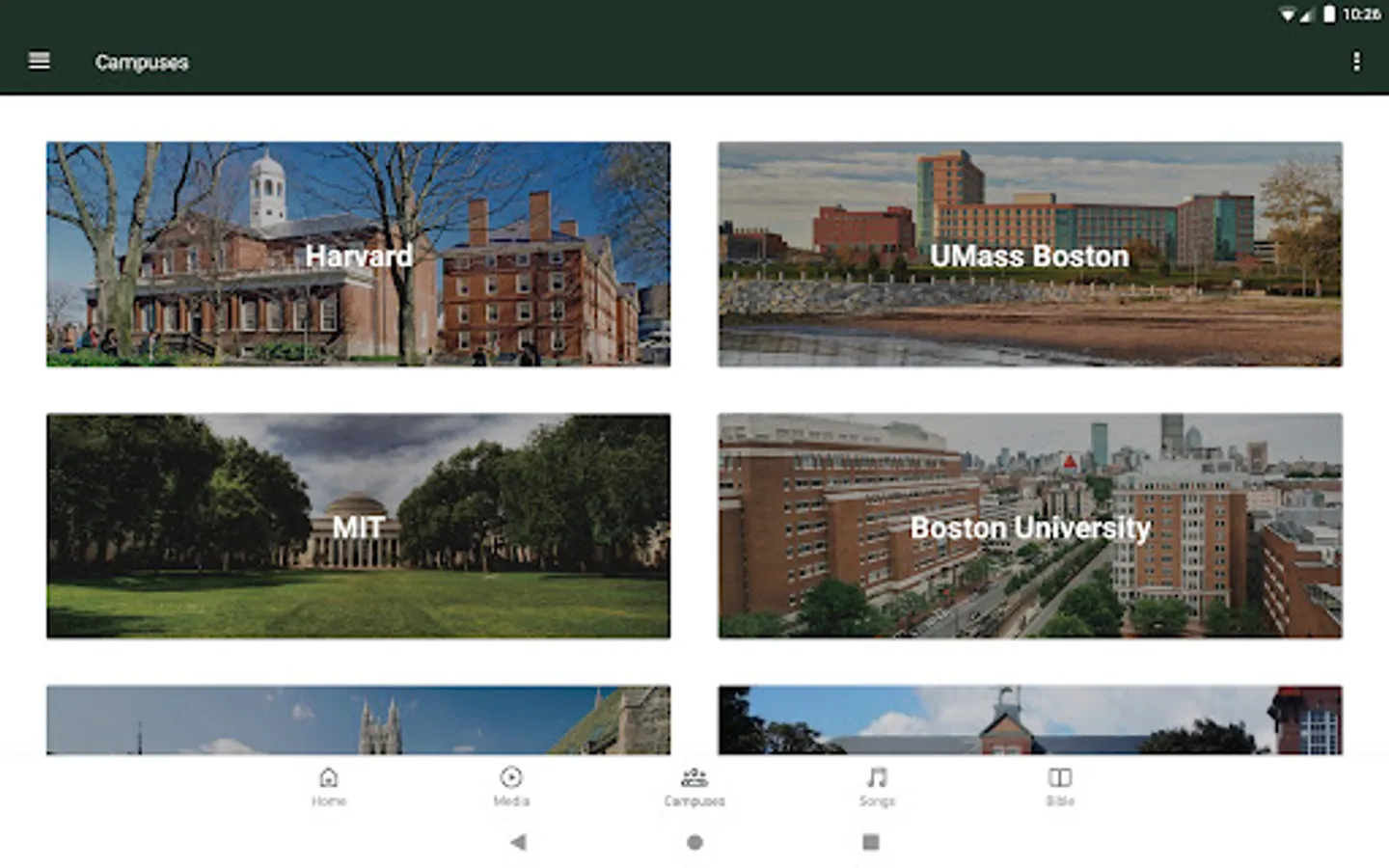The height and width of the screenshot is (868, 1389).
Task: Select the Campuses tab
Action: [694, 787]
